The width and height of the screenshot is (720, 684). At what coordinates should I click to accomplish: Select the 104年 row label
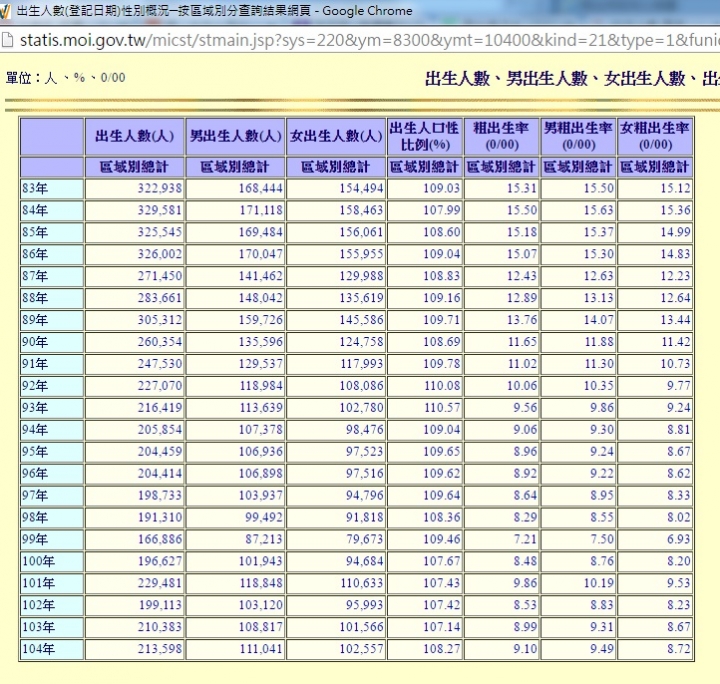point(52,649)
